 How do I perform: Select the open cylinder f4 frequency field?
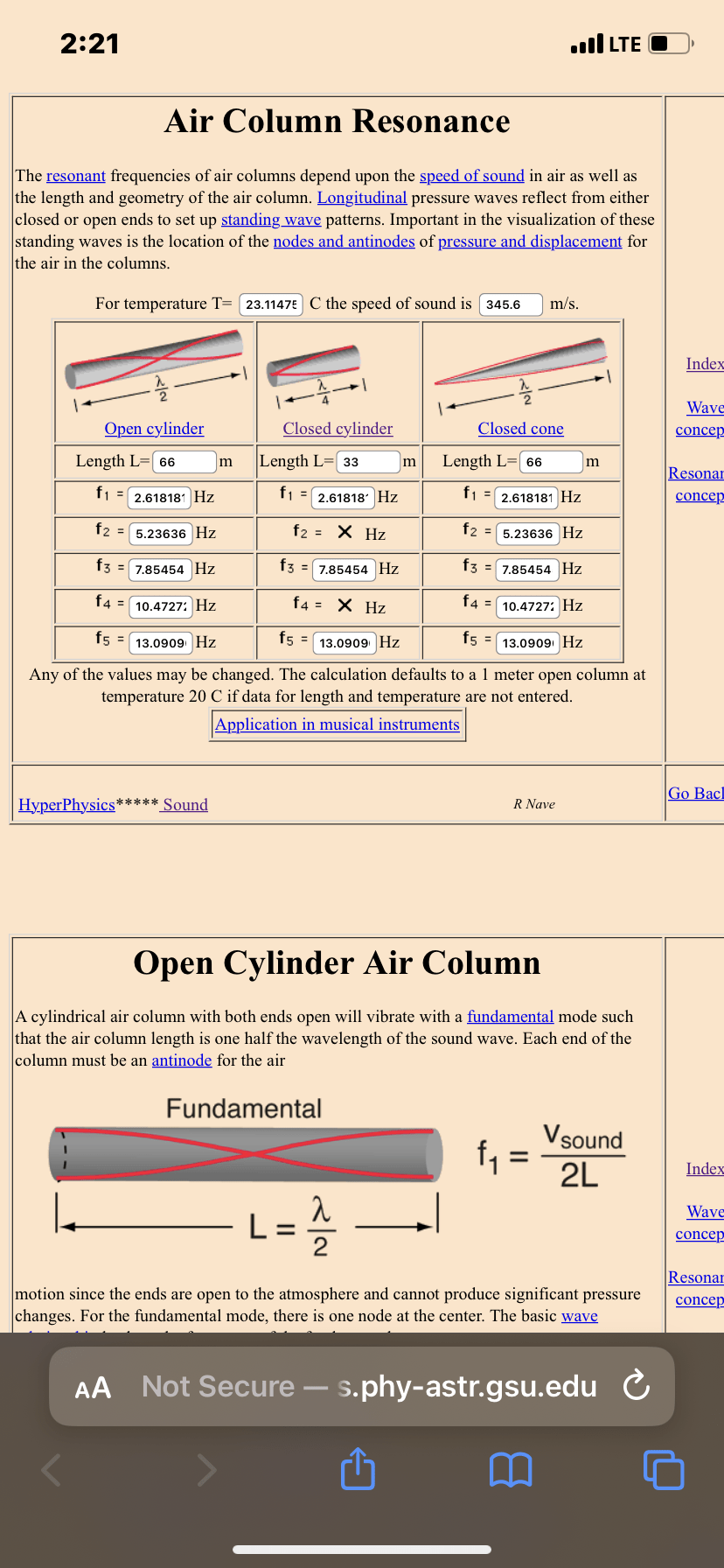click(161, 606)
